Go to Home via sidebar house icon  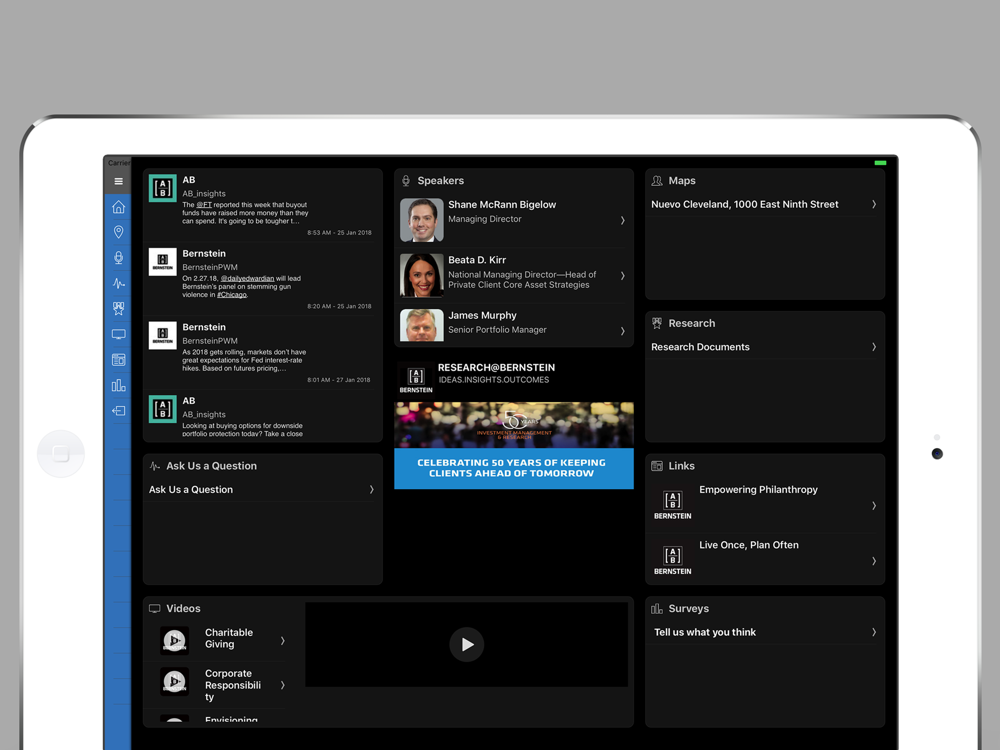tap(119, 207)
